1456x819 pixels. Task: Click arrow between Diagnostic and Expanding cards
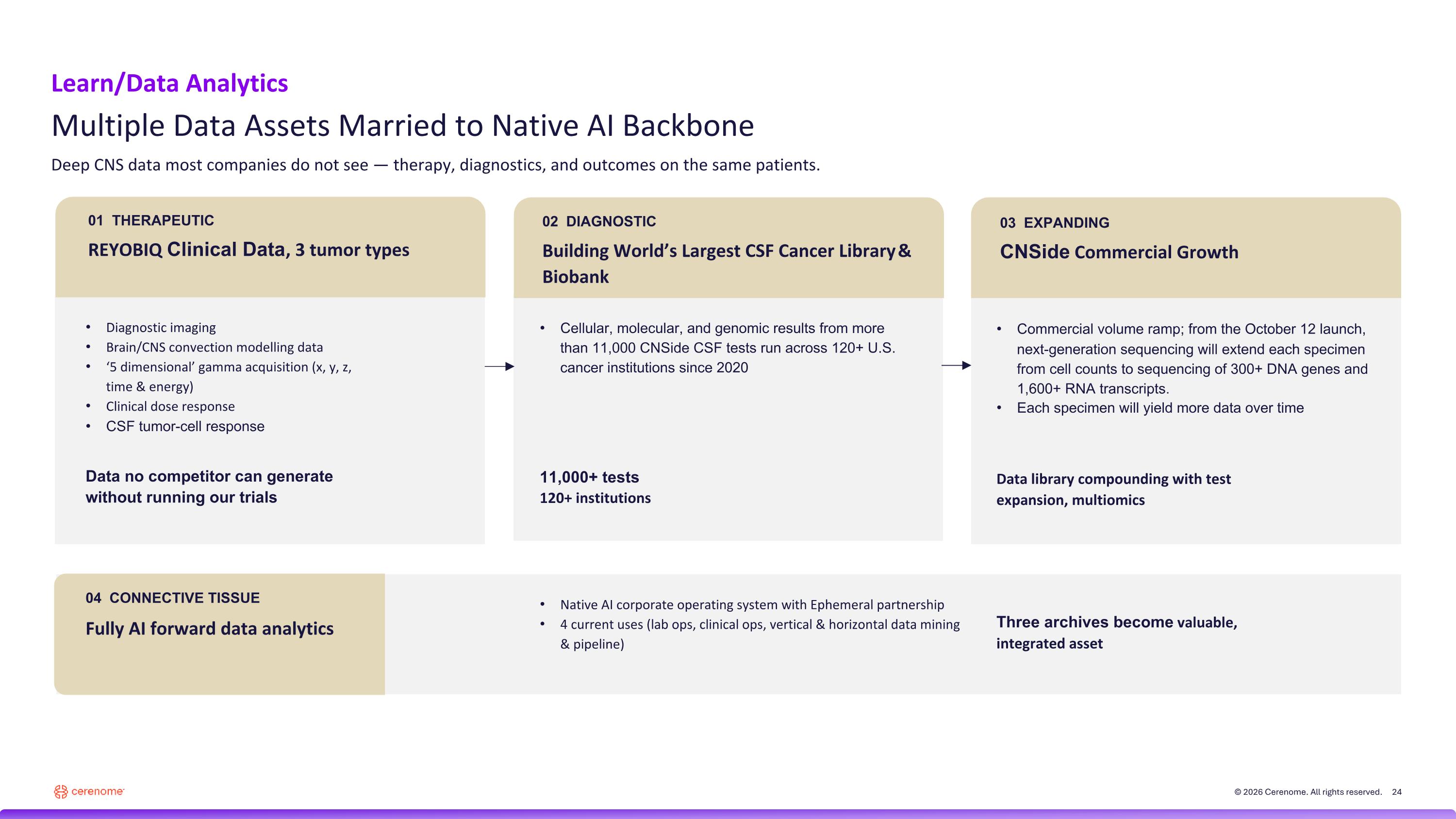pyautogui.click(x=956, y=365)
